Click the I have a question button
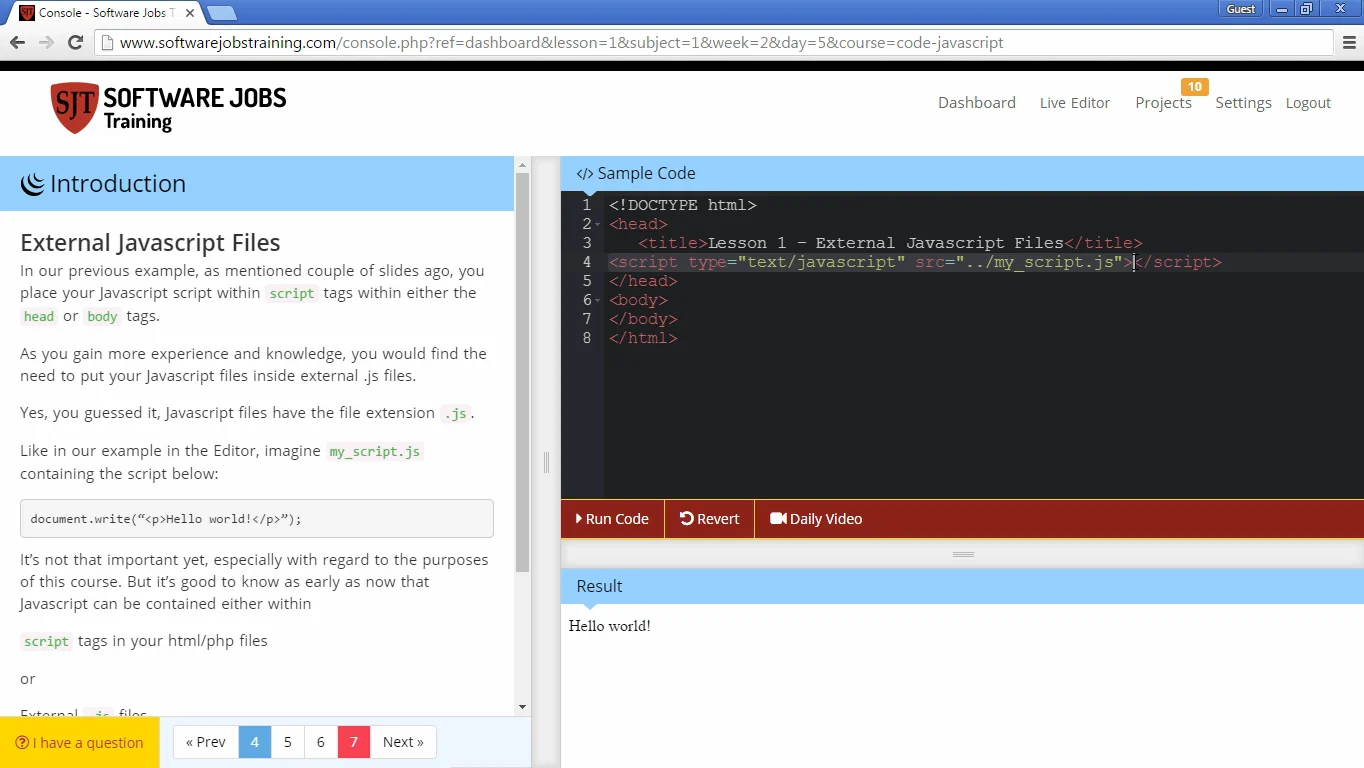 [x=80, y=742]
